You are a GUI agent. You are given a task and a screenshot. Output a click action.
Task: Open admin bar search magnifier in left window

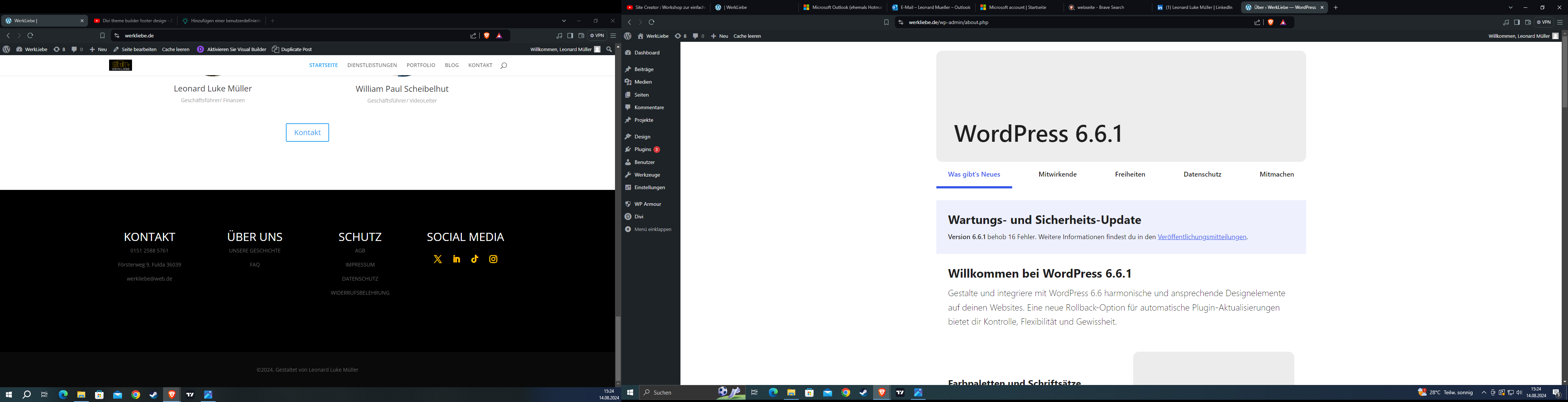click(609, 49)
